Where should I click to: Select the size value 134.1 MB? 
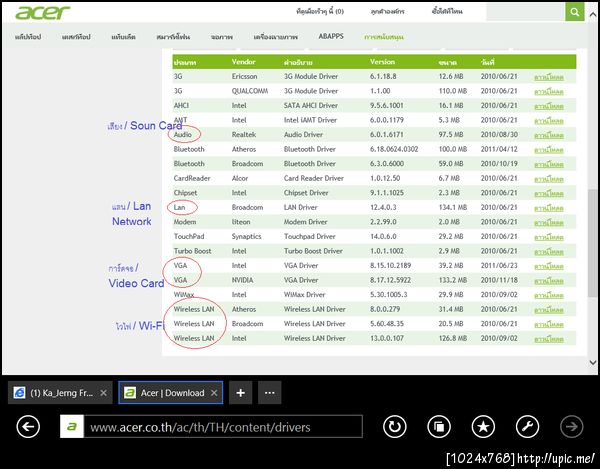point(453,207)
